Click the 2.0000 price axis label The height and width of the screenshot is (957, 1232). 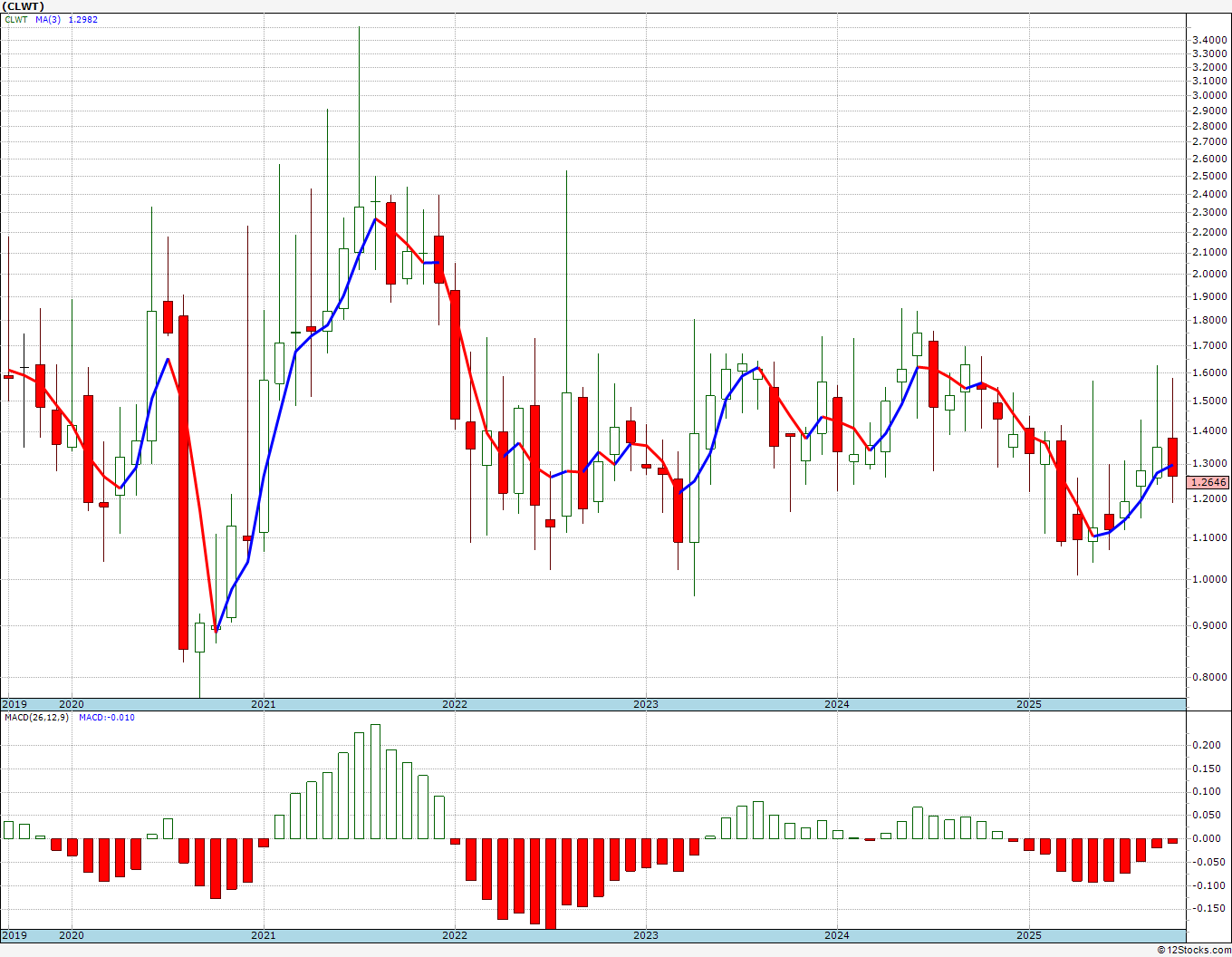[x=1211, y=274]
